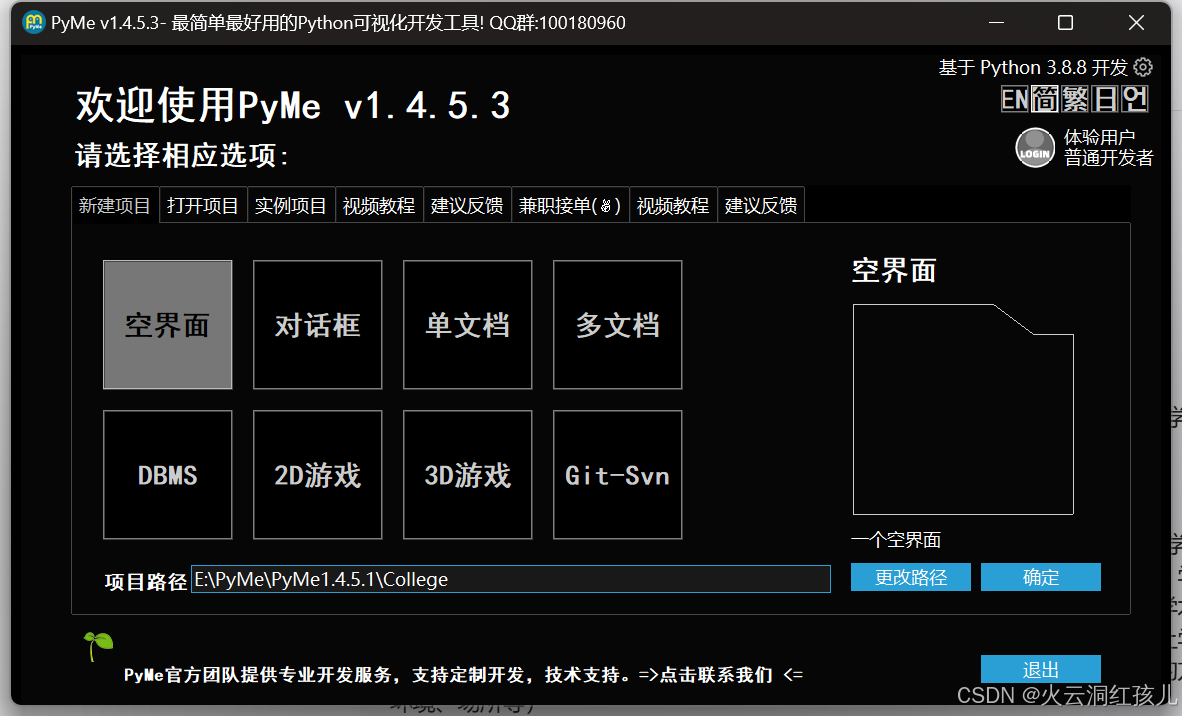Click the 体验用户 label

1099,137
